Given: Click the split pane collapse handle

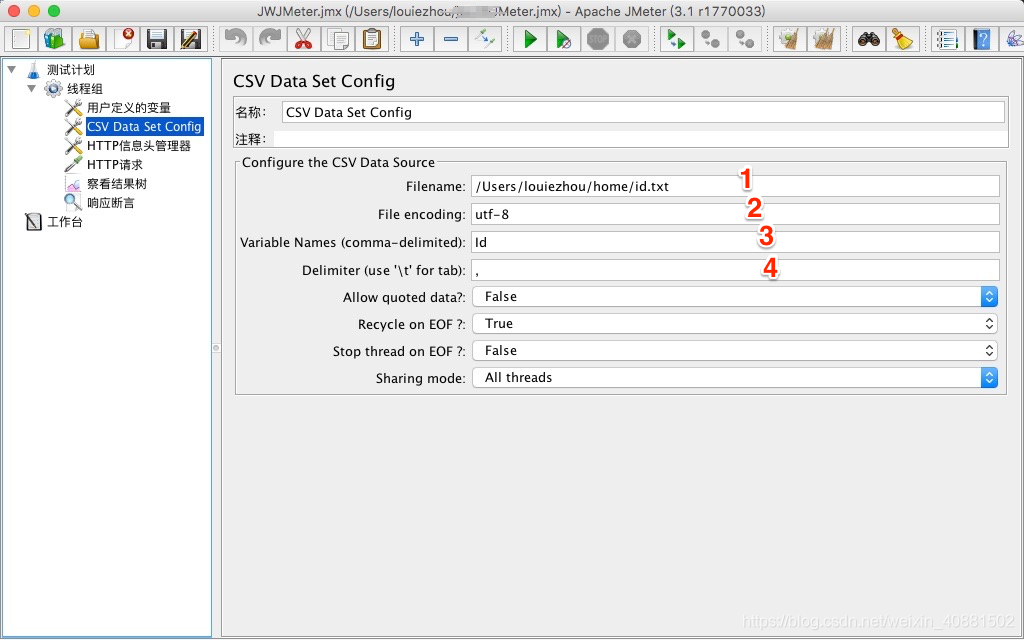Looking at the screenshot, I should [216, 348].
